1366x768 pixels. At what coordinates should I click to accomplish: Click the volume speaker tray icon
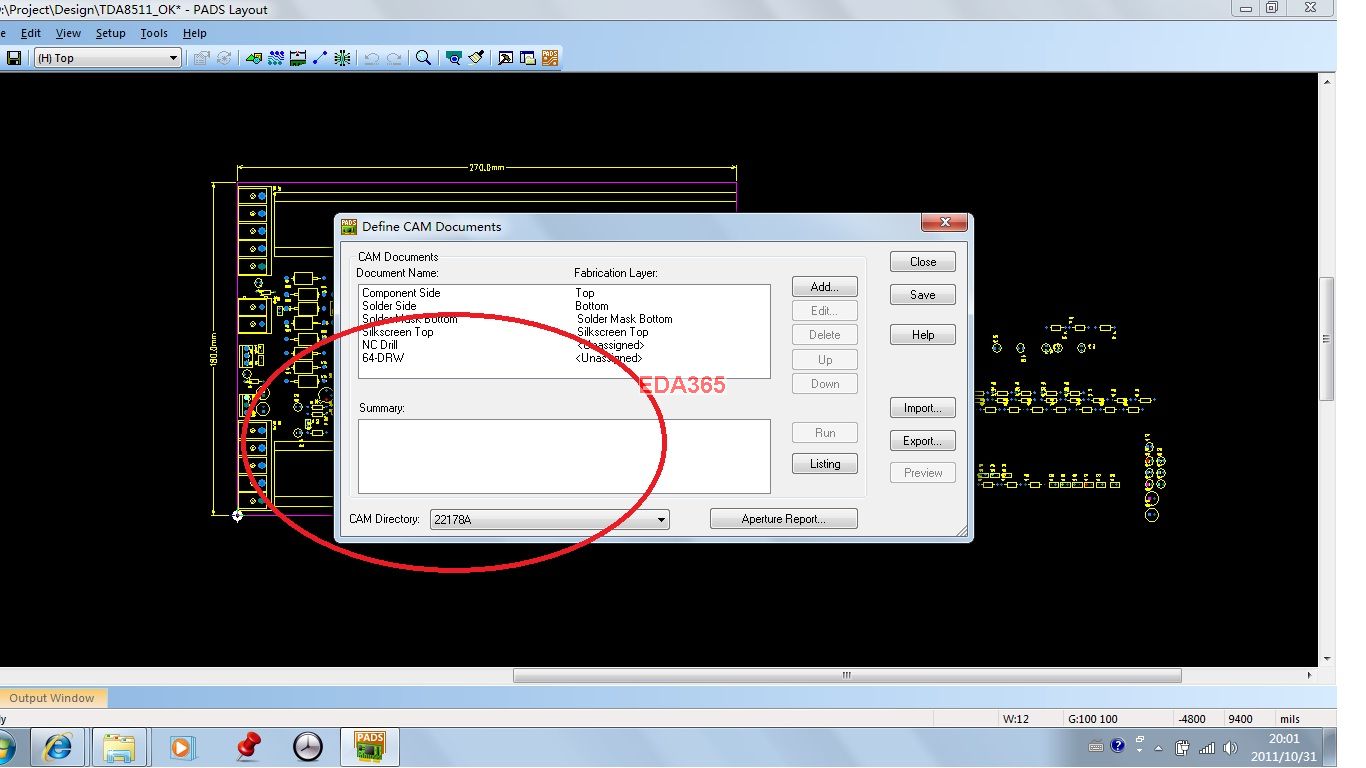coord(1229,747)
